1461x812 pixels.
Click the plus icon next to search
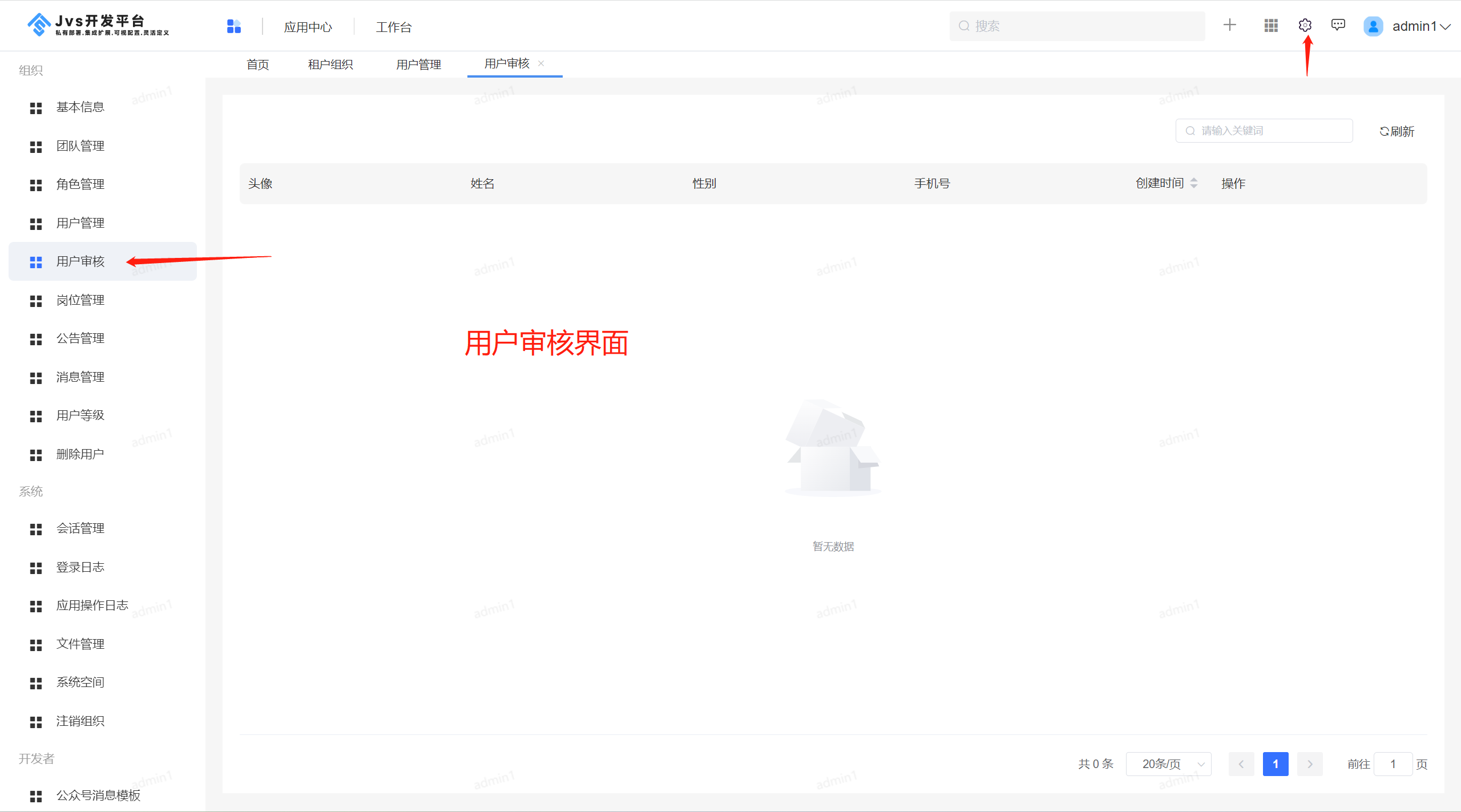[1229, 25]
